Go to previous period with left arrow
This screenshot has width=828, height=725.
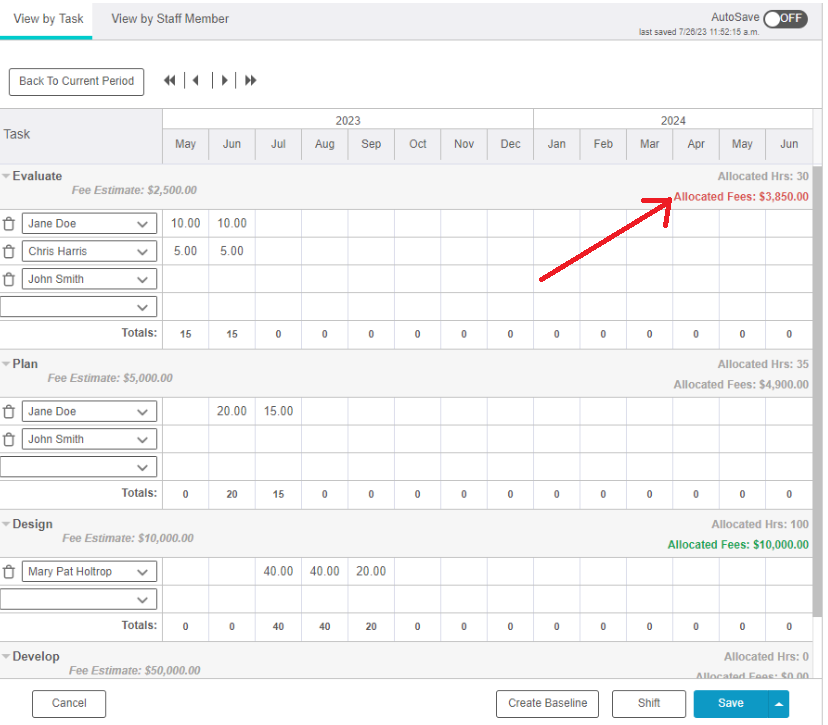pyautogui.click(x=196, y=81)
